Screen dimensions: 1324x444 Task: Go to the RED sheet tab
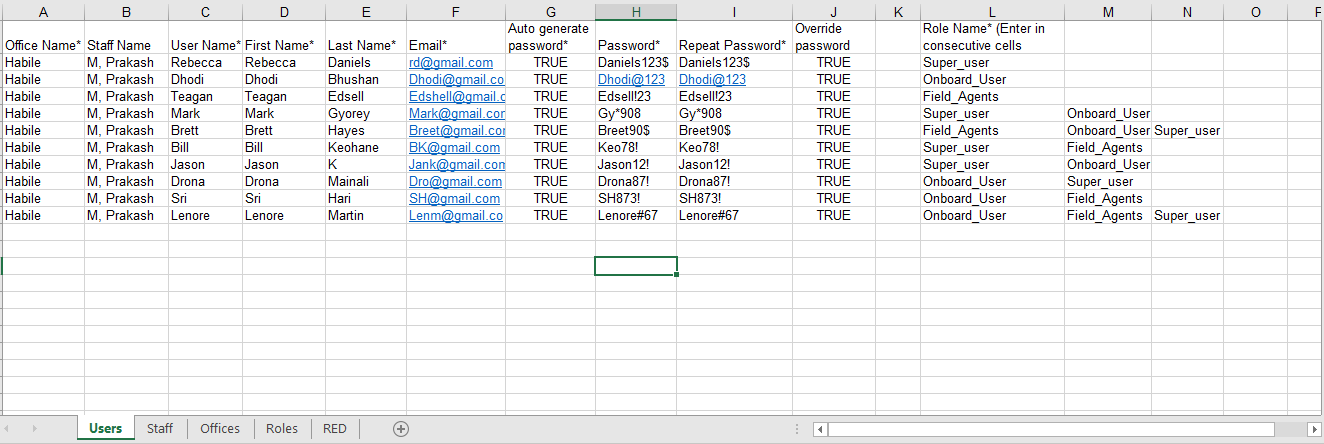coord(335,429)
